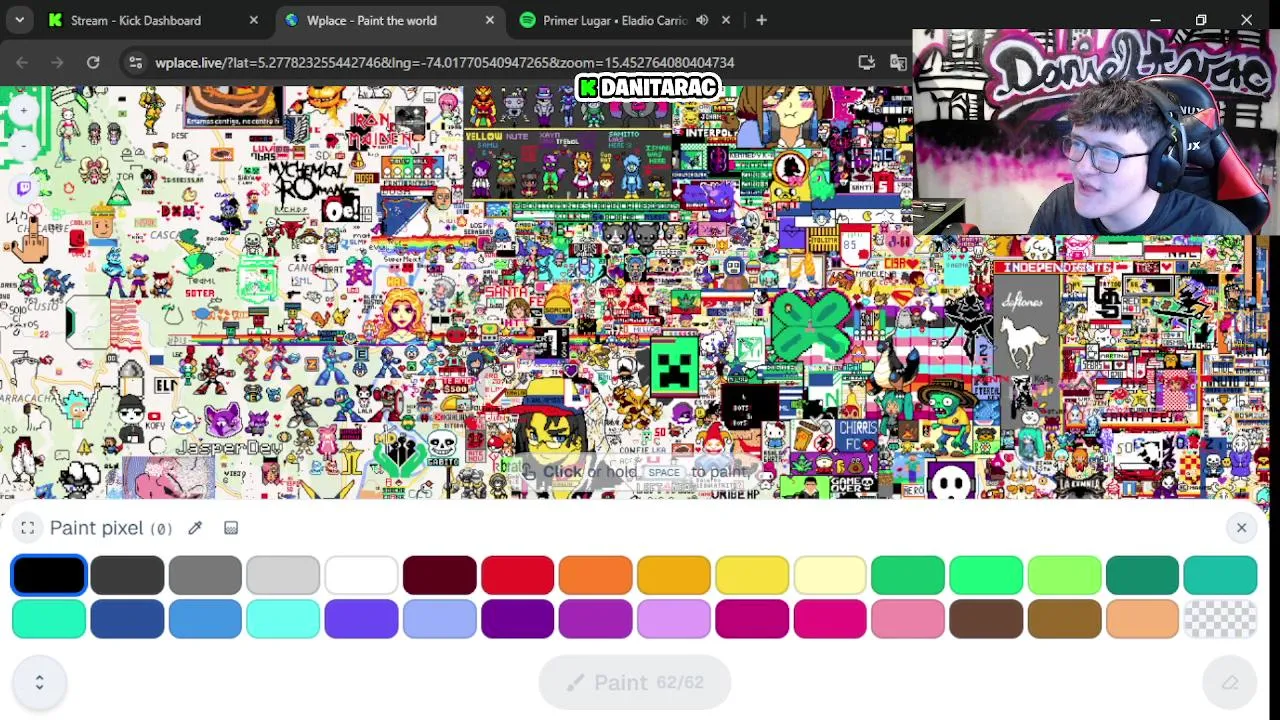1280x720 pixels.
Task: Open the tab search dropdown arrow
Action: [19, 20]
